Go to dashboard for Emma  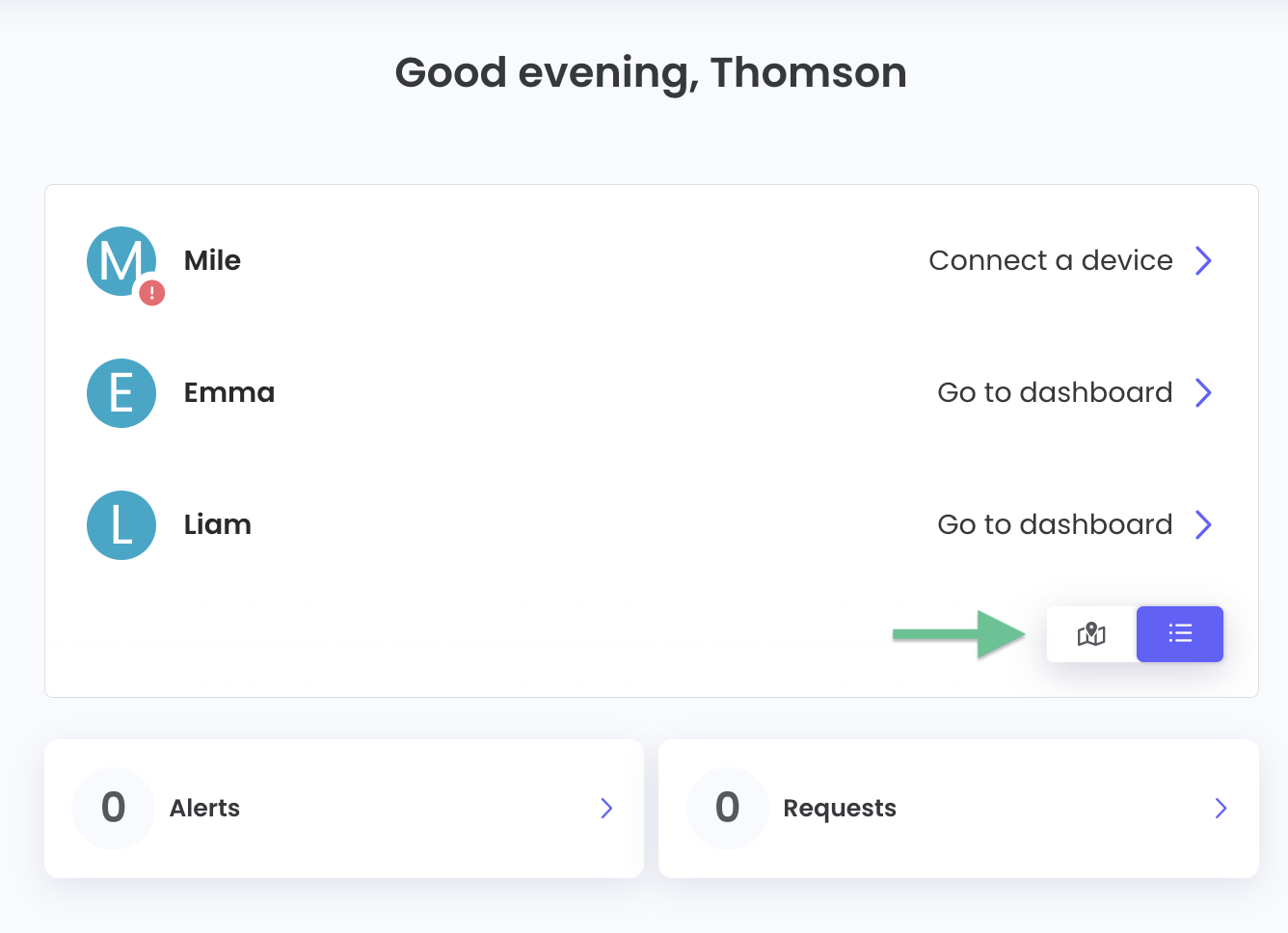[x=1055, y=392]
